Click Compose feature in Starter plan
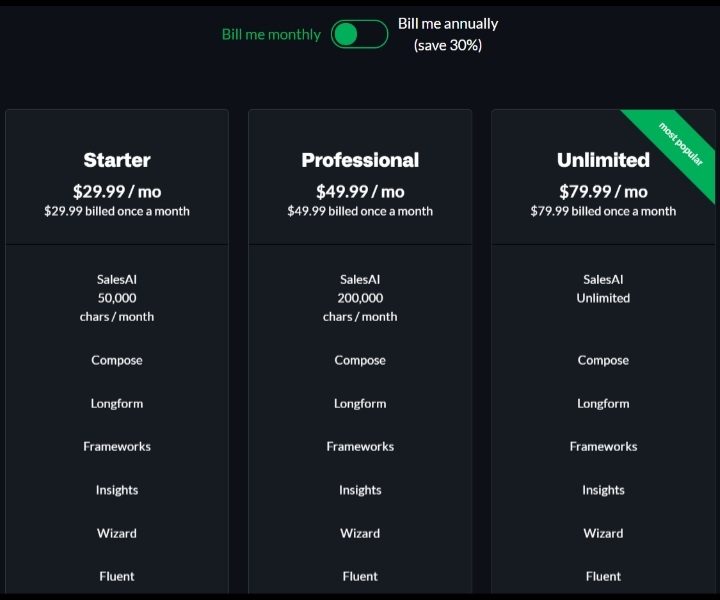 coord(117,360)
